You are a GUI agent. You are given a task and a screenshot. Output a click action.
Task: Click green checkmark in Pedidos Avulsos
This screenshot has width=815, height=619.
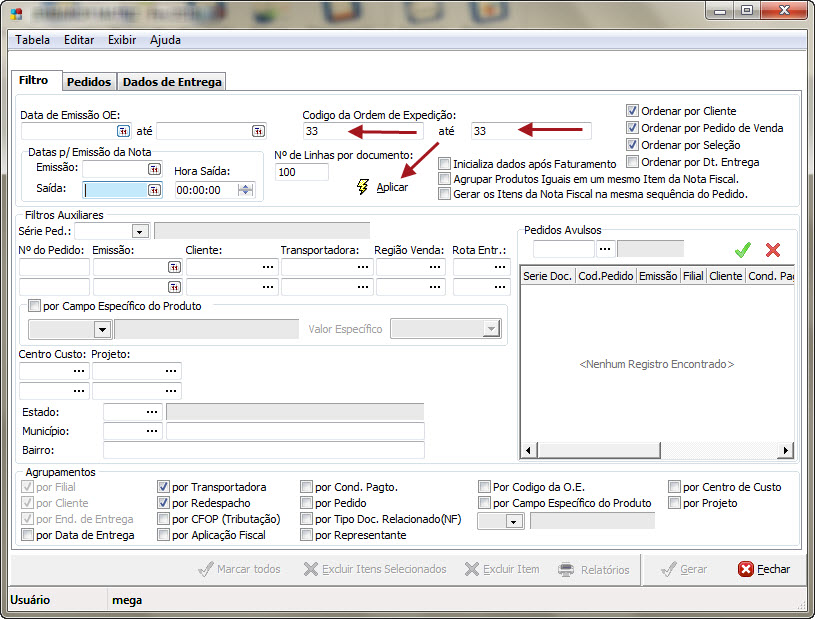(741, 249)
